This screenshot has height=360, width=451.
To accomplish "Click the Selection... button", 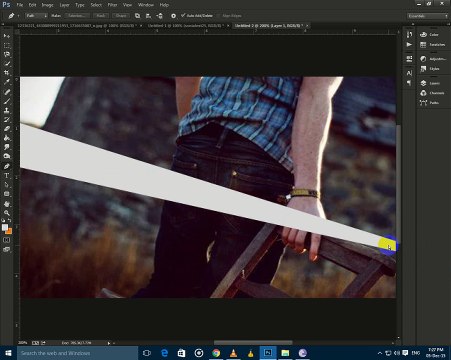I will click(77, 16).
